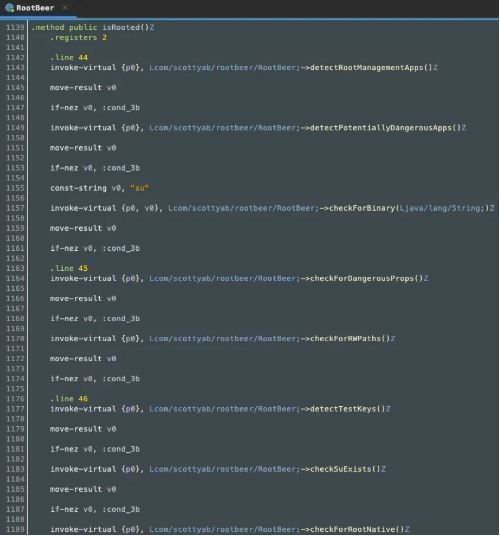Click 'move-result v0' on line 1151
This screenshot has width=500, height=536.
pyautogui.click(x=83, y=148)
